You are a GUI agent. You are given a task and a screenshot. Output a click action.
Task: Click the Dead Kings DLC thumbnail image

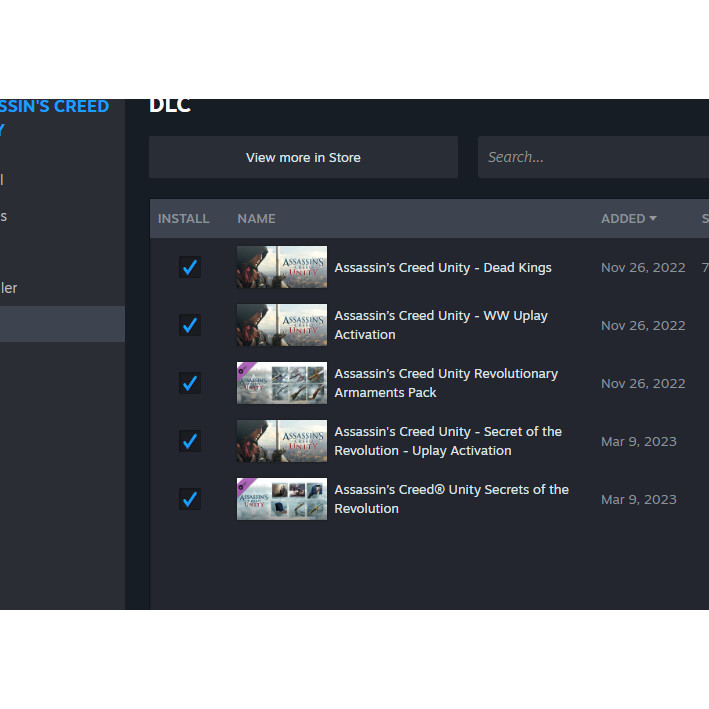281,267
